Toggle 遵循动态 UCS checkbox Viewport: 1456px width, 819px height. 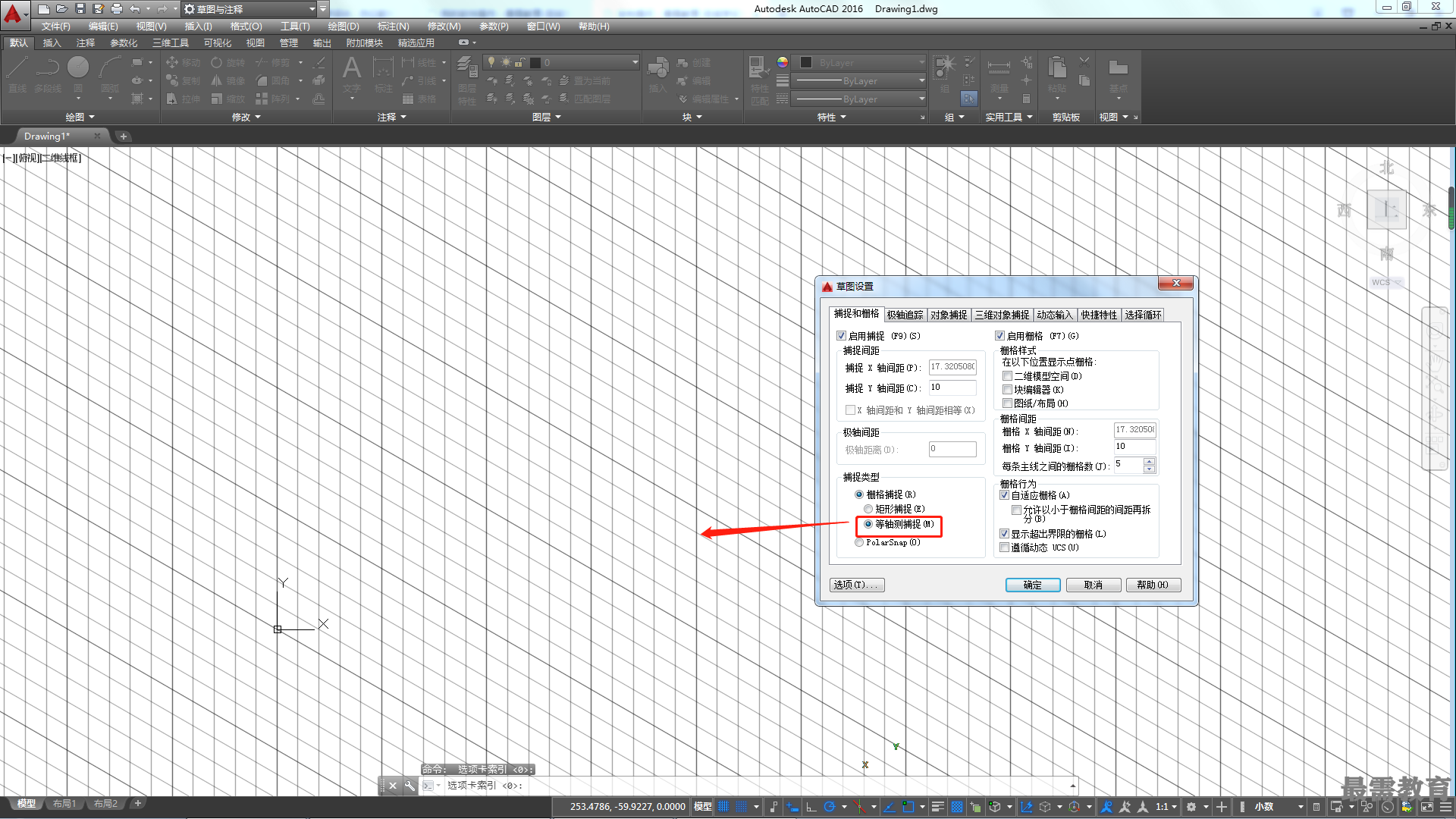click(x=1004, y=548)
